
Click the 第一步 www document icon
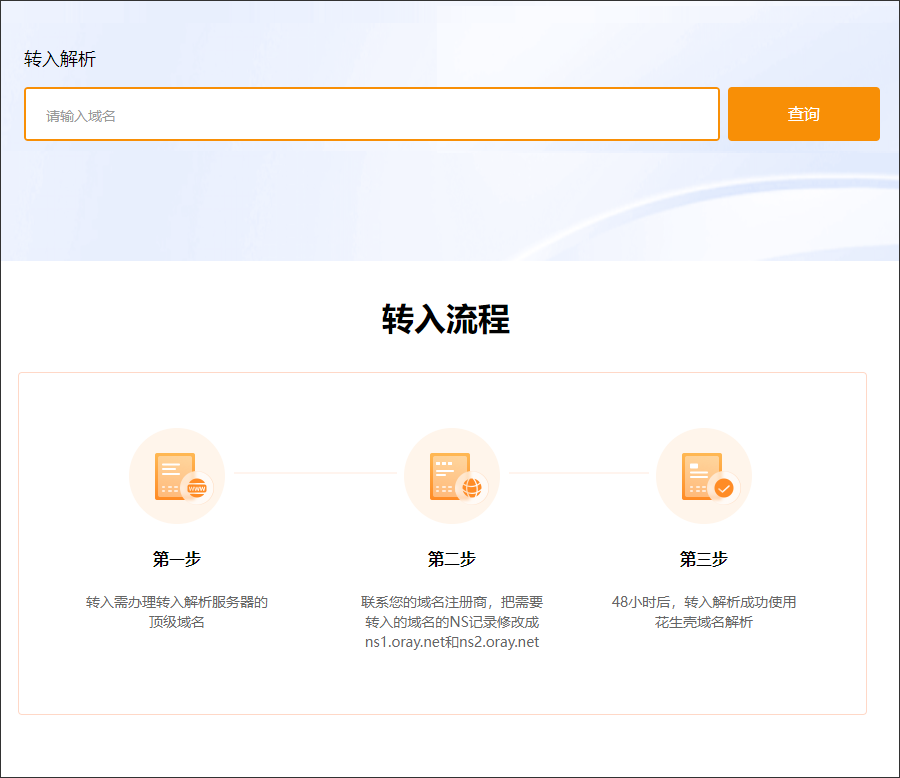[x=177, y=476]
